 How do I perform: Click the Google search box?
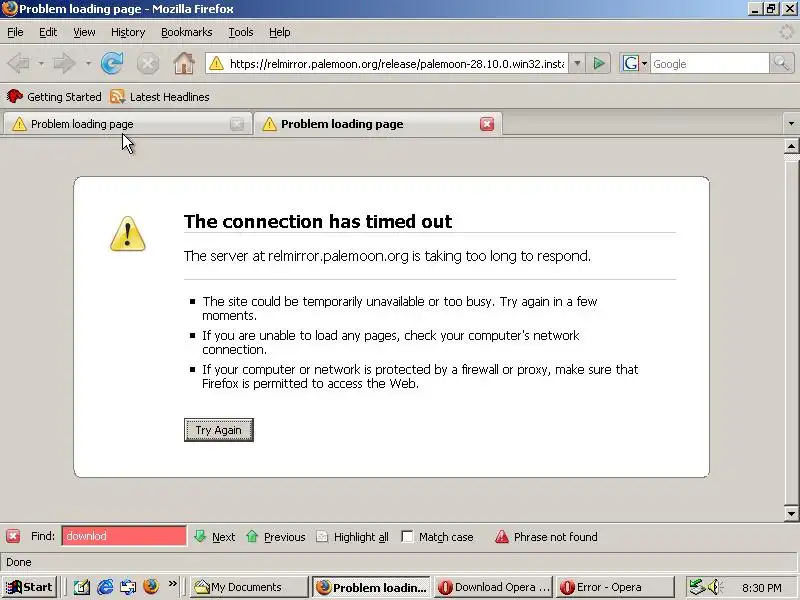tap(709, 64)
